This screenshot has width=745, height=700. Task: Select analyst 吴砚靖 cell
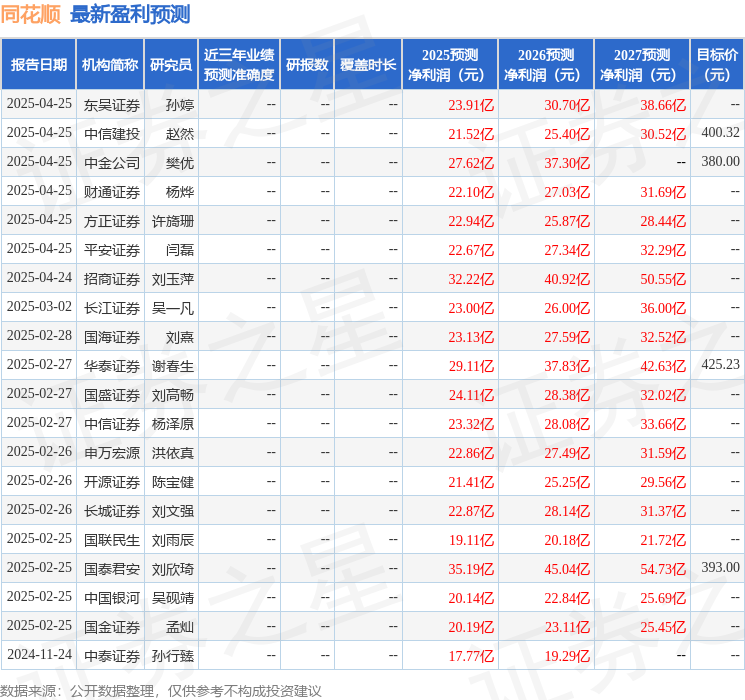pyautogui.click(x=172, y=598)
